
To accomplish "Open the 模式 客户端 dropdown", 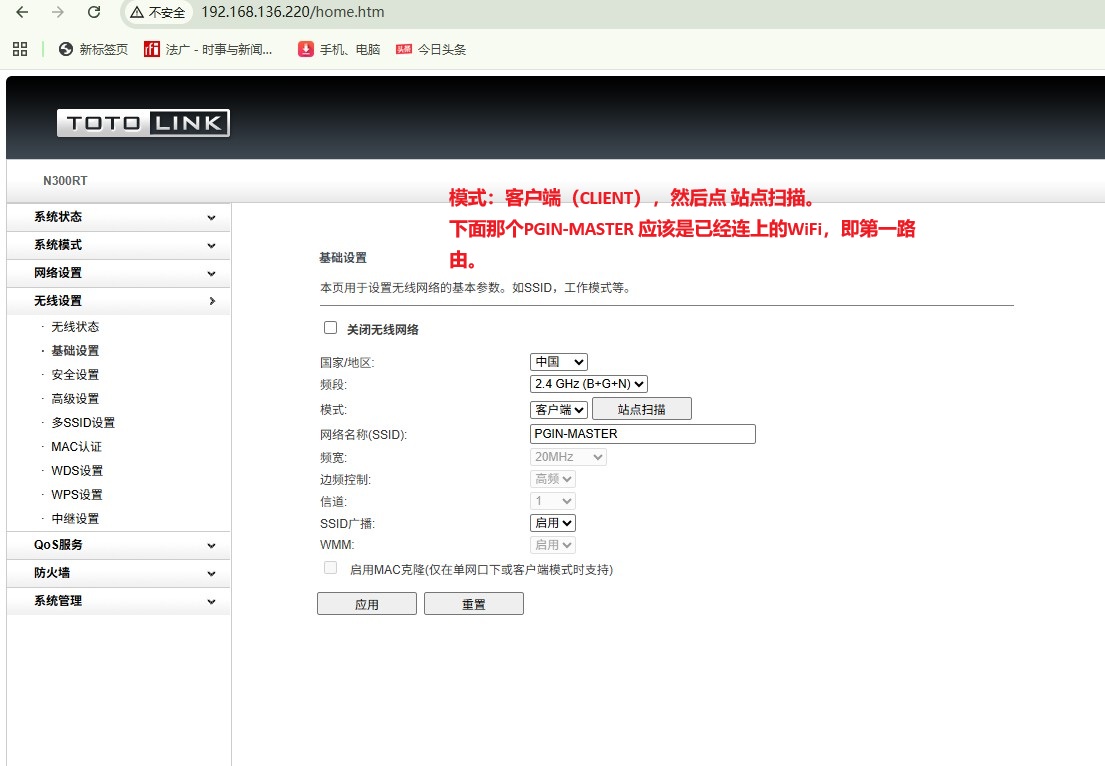I will tap(558, 409).
